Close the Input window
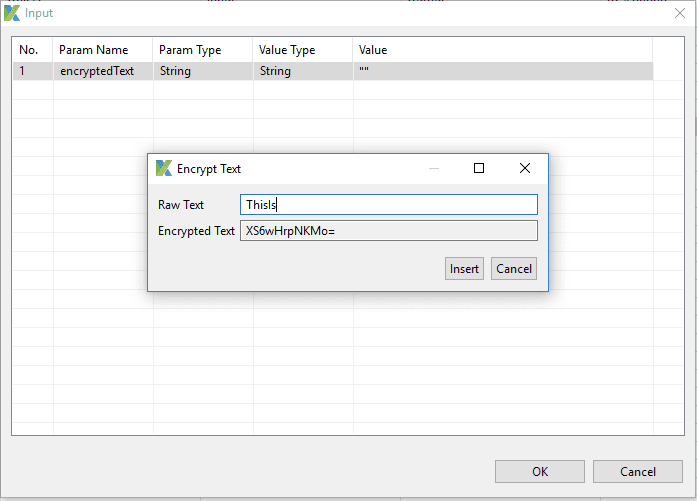This screenshot has height=501, width=697. [680, 13]
